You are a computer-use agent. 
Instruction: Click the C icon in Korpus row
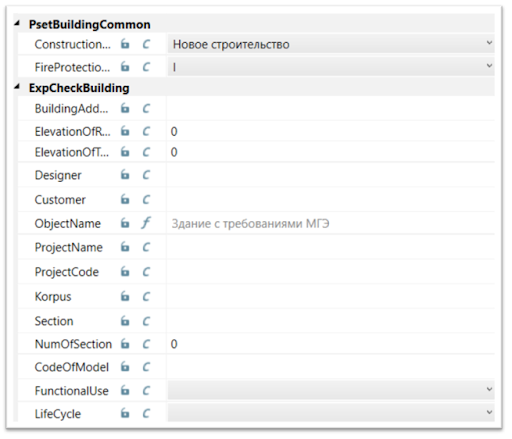[x=146, y=296]
